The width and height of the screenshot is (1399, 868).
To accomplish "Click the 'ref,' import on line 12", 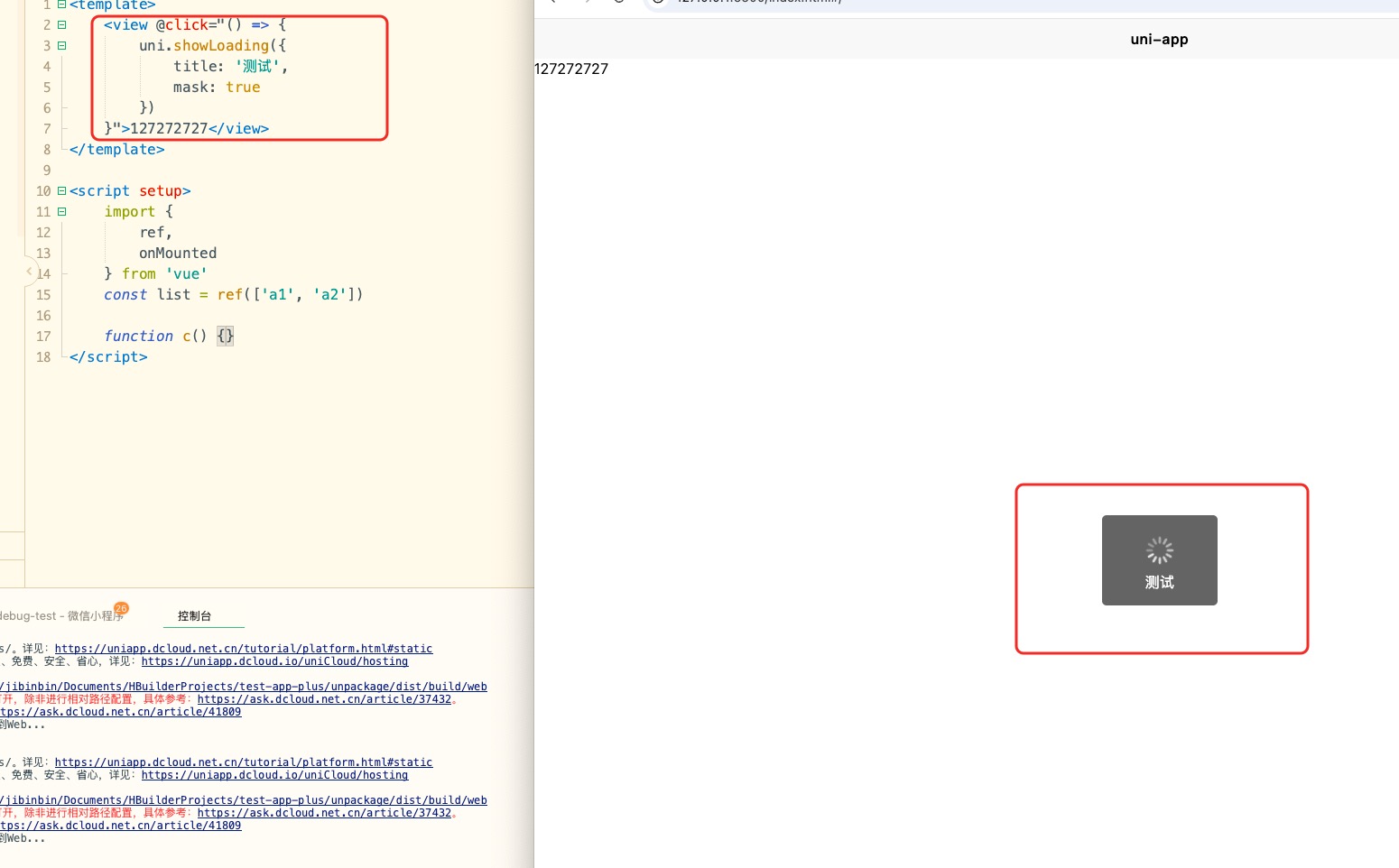I will pos(155,233).
